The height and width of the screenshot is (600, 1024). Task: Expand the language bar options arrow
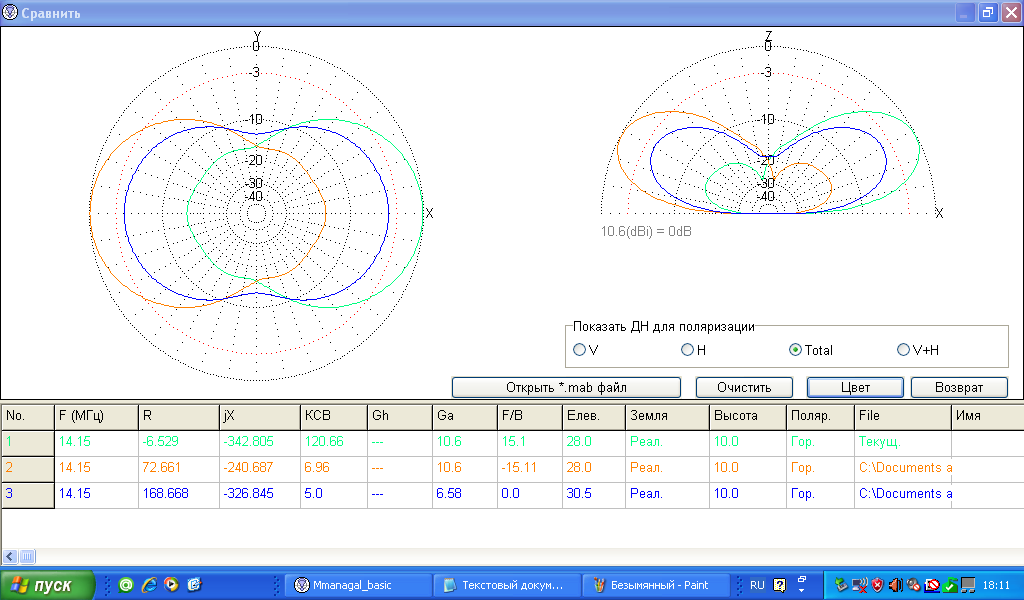click(x=801, y=589)
